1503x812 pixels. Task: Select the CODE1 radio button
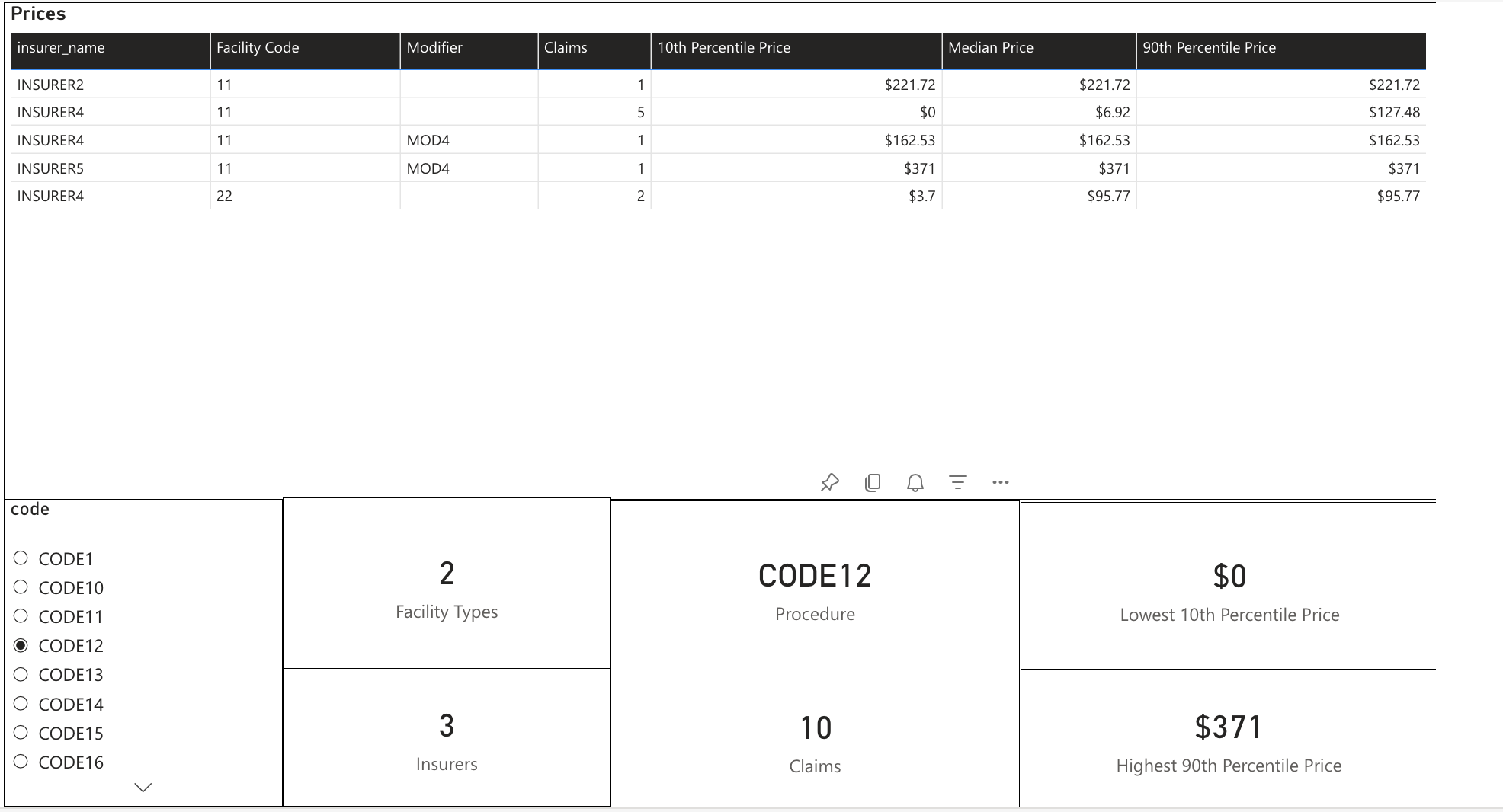tap(21, 558)
